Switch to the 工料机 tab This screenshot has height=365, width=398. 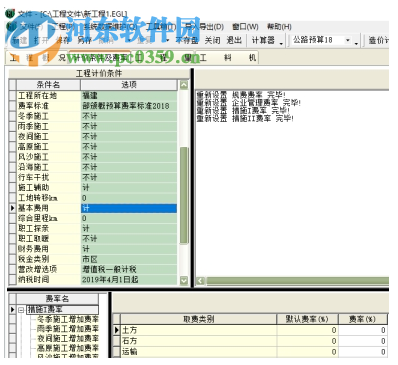point(227,58)
